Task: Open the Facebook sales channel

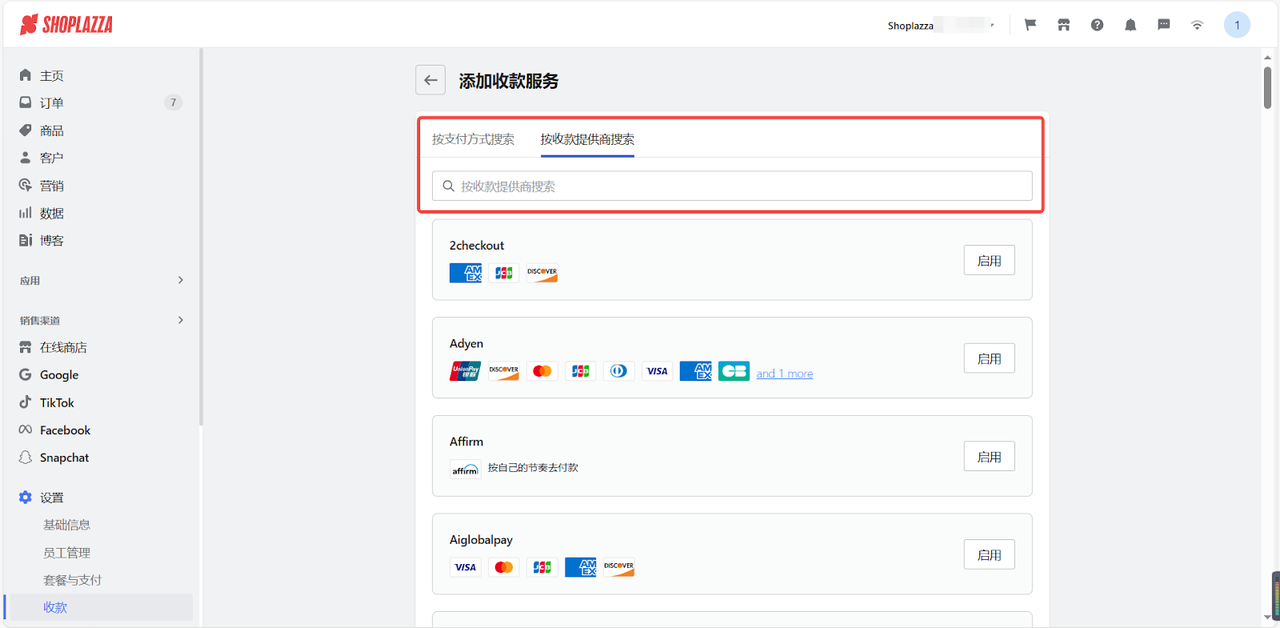Action: (64, 429)
